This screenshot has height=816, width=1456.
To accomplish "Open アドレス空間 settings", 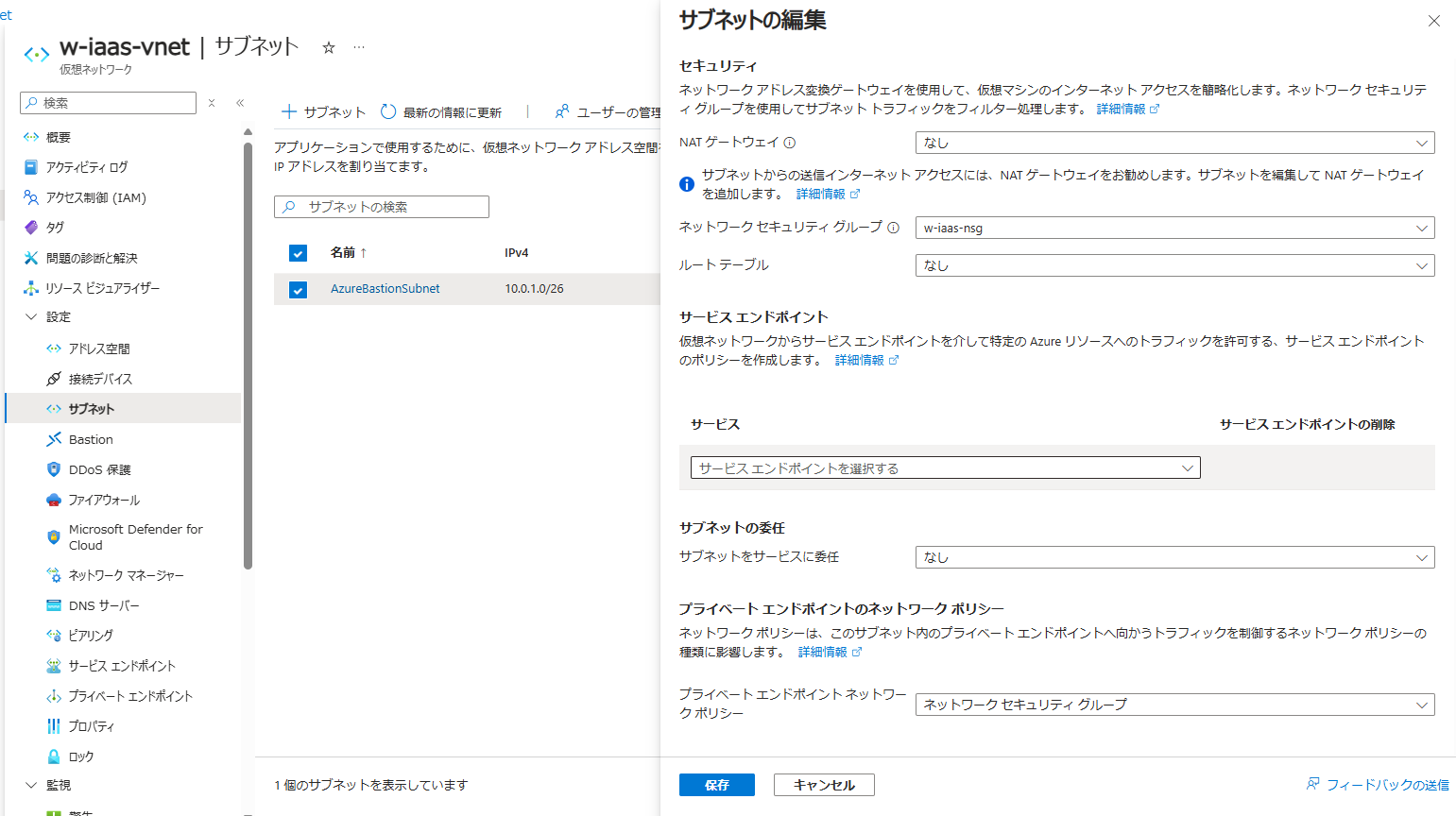I will [99, 348].
